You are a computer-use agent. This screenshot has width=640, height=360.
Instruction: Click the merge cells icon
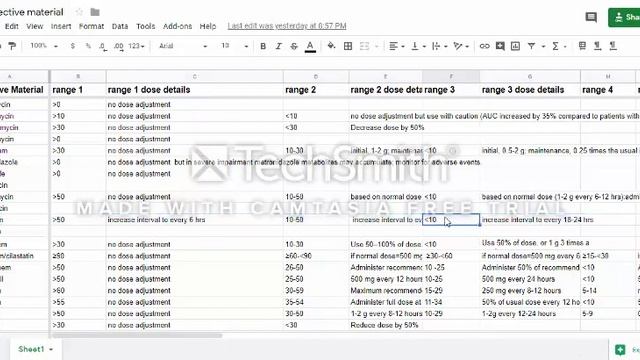tap(364, 46)
